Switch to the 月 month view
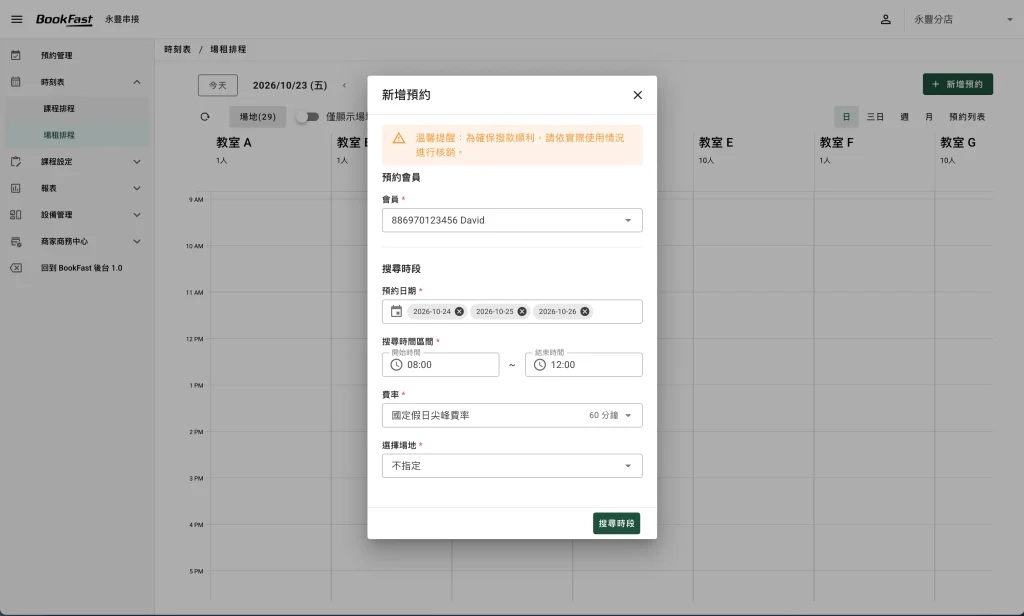This screenshot has width=1024, height=616. tap(929, 117)
